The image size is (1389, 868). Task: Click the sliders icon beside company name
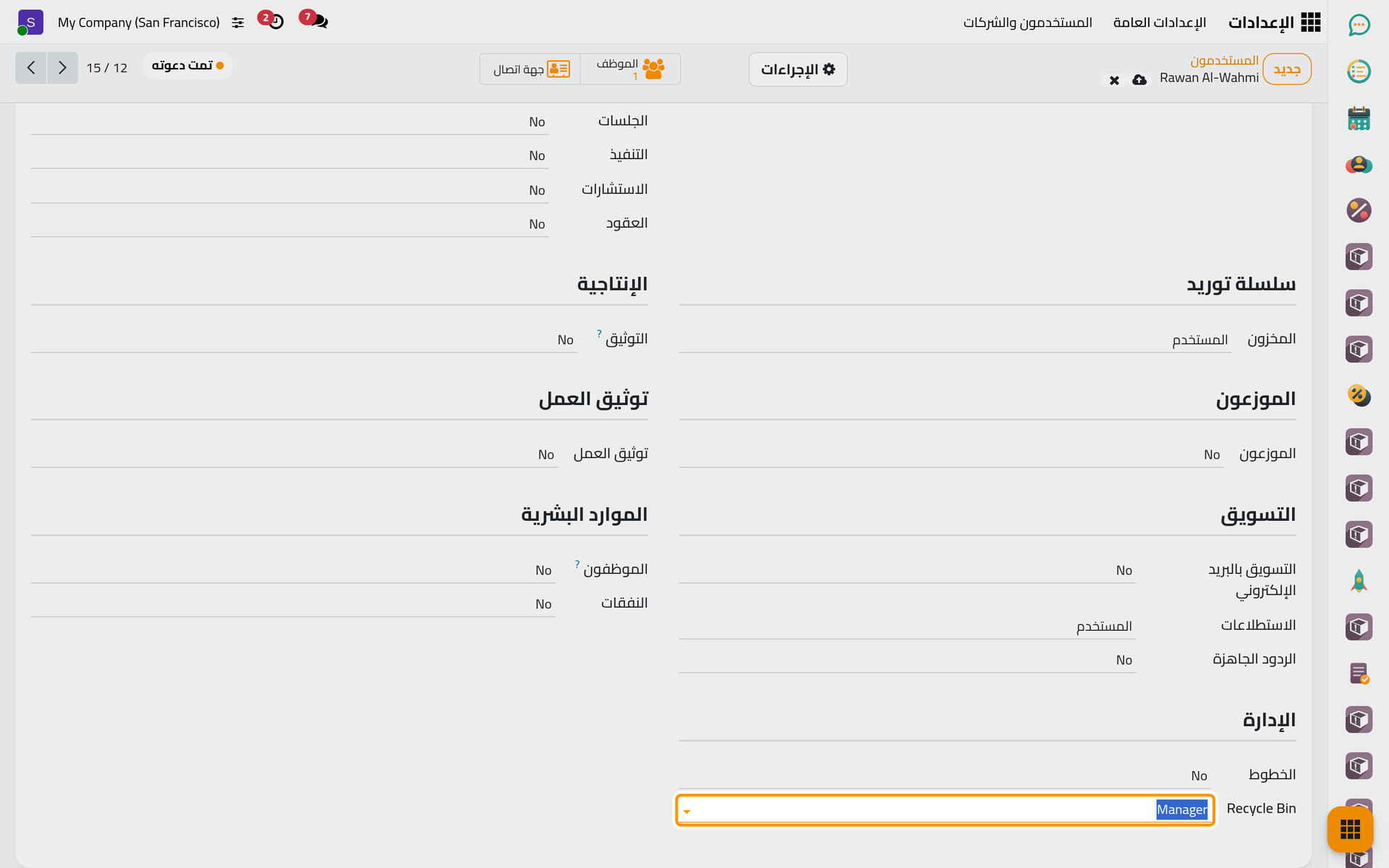click(238, 23)
